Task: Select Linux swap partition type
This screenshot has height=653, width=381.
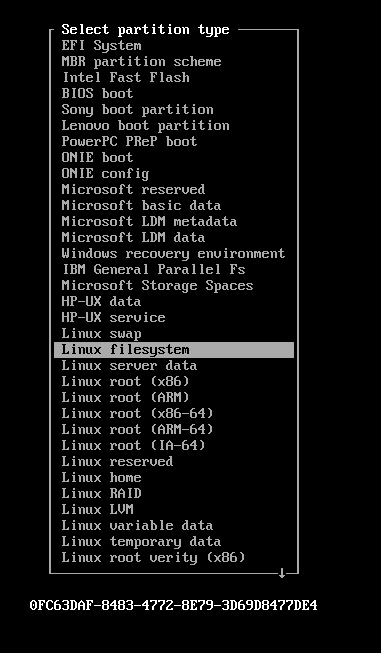Action: tap(101, 334)
